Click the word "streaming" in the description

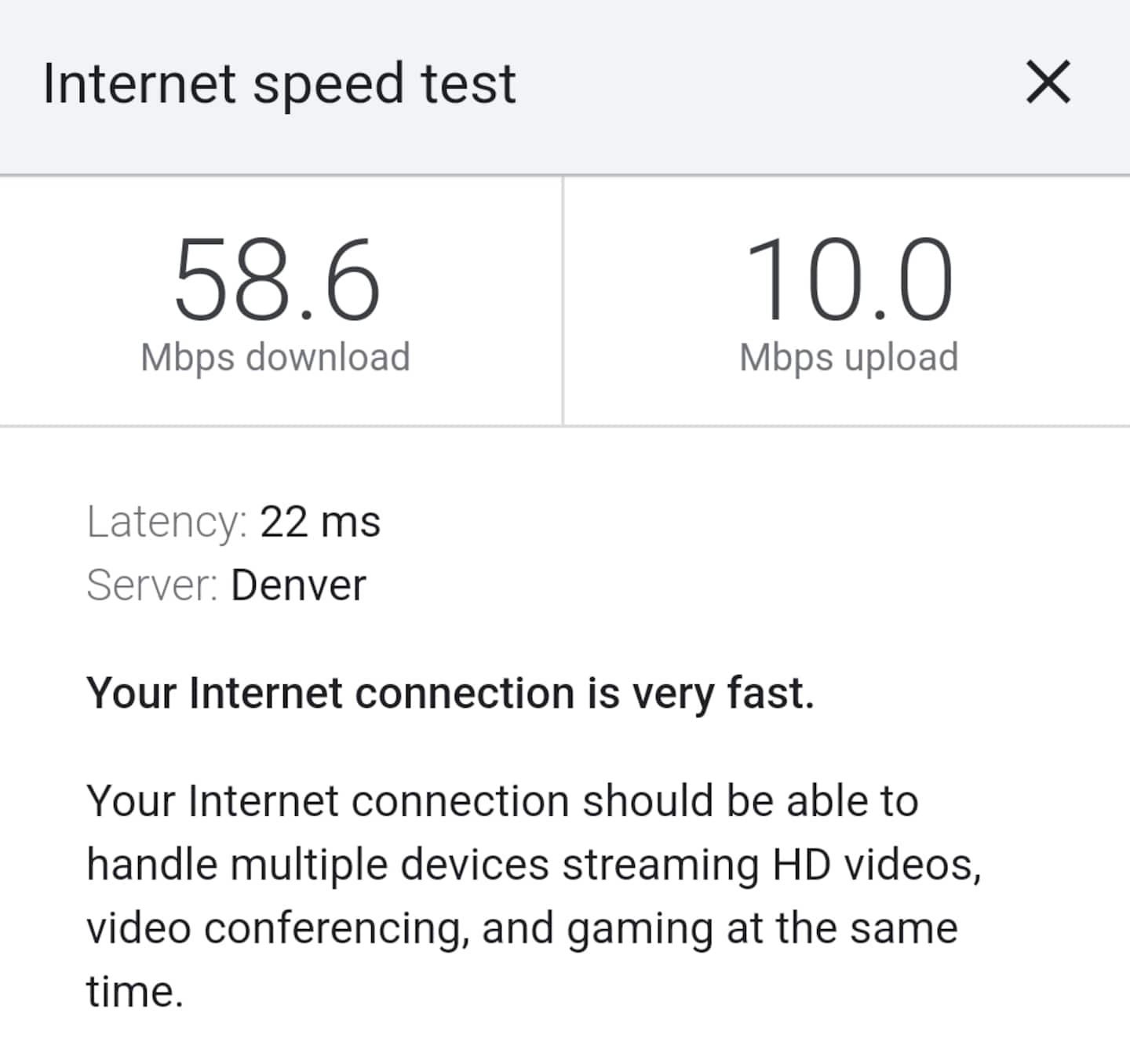click(x=661, y=865)
